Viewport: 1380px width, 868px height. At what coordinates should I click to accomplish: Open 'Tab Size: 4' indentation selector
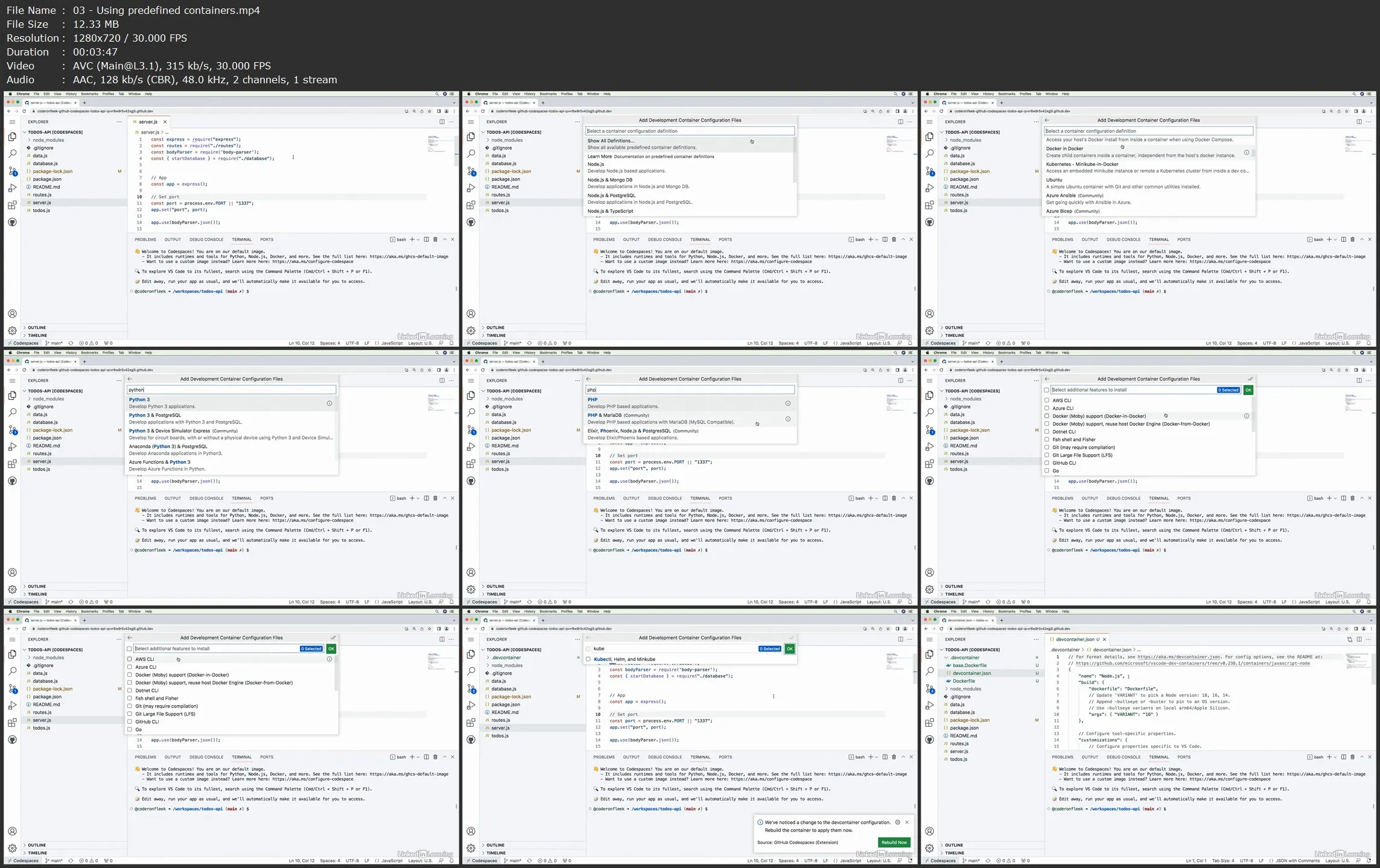(x=1223, y=861)
